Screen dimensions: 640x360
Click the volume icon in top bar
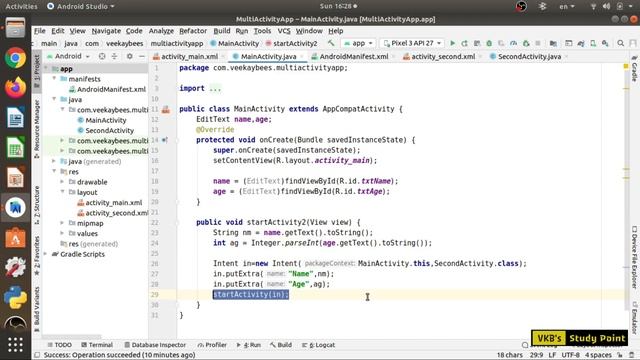tap(606, 6)
